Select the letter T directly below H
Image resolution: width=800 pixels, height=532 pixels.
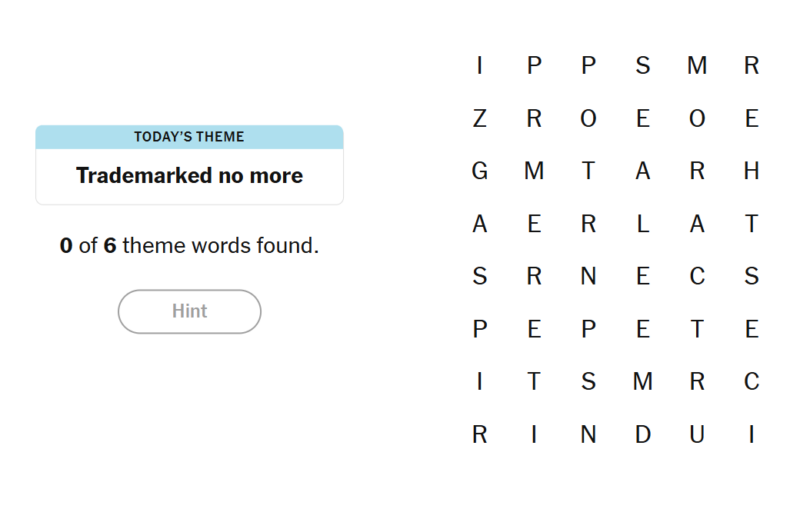(x=752, y=224)
